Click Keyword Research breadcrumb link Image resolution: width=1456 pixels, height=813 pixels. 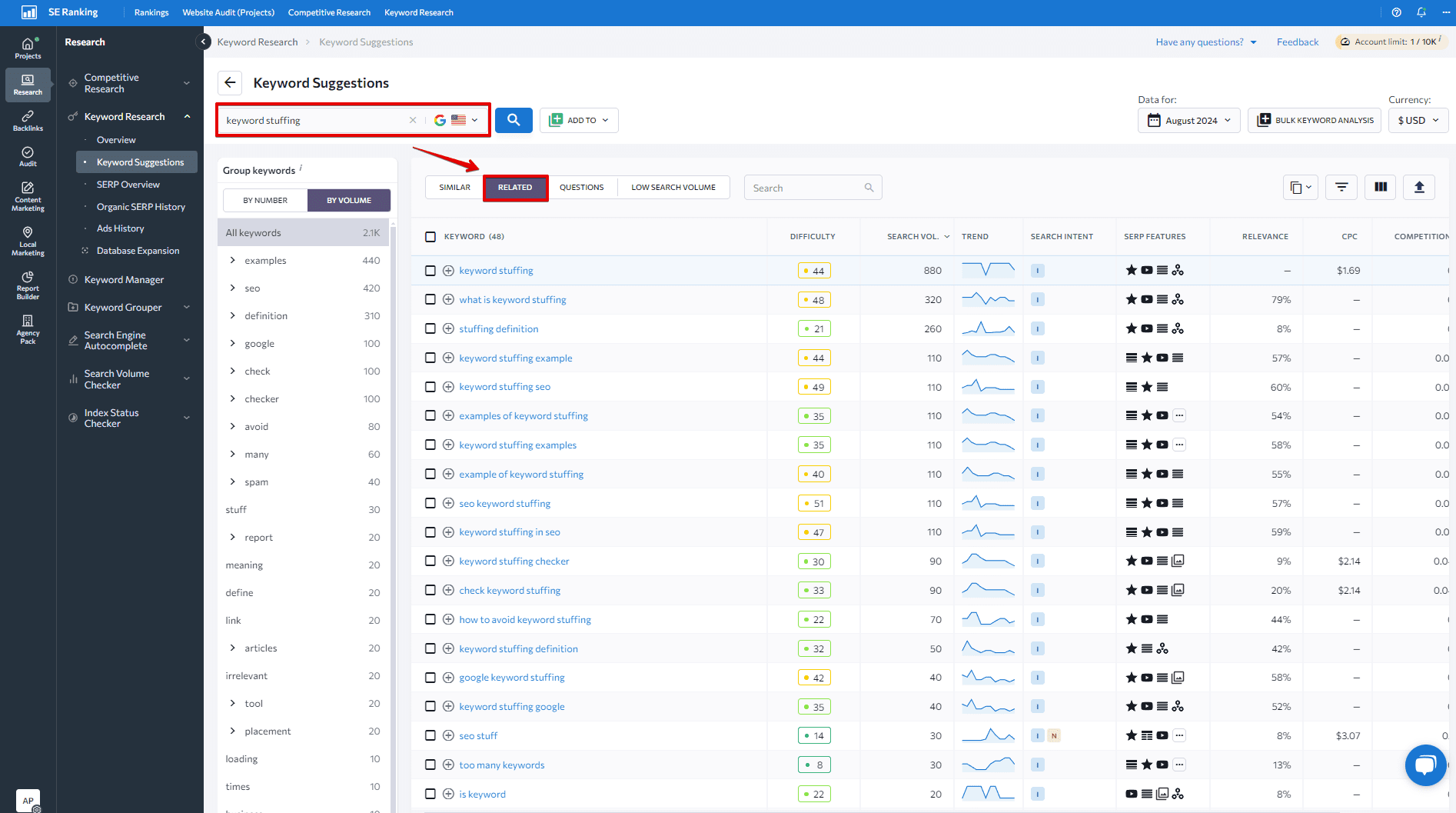tap(258, 42)
